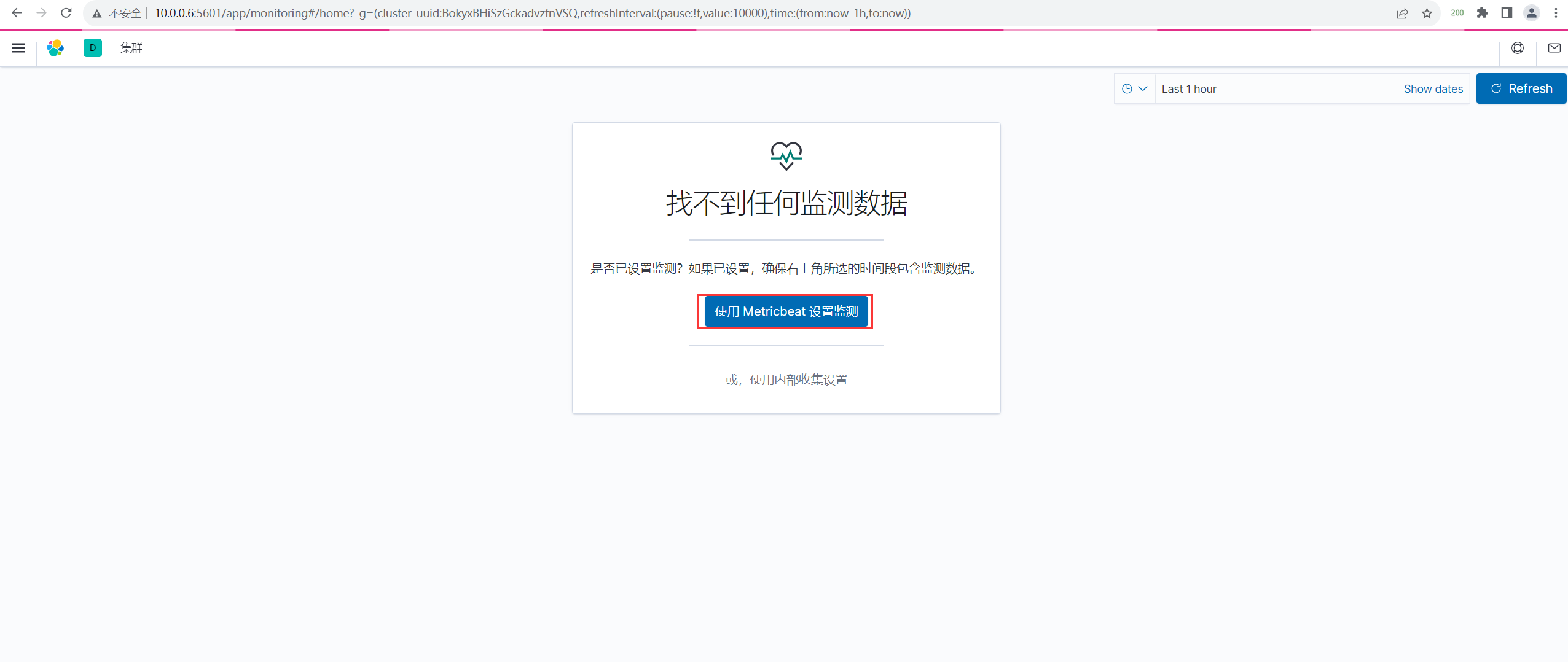Click 或，使用内部收集设置 link
1568x662 pixels.
(x=786, y=380)
